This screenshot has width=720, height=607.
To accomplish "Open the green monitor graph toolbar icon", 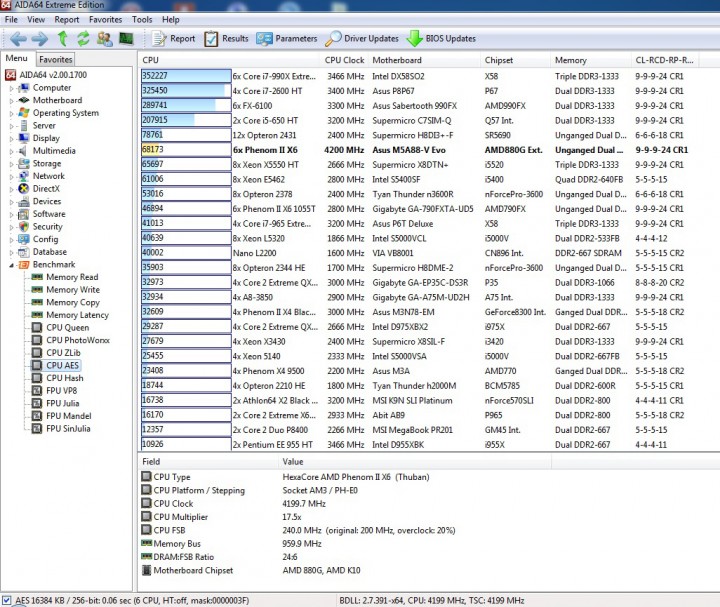I will (x=126, y=39).
